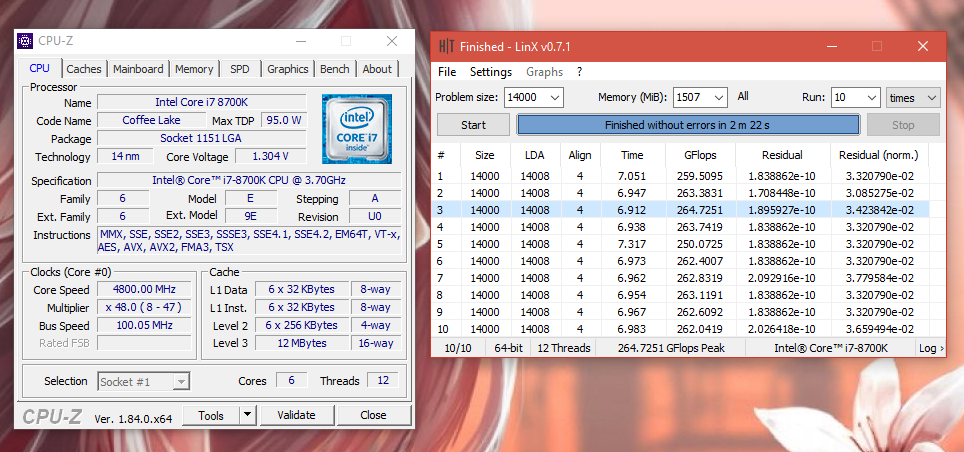Switch to the SPD tab
964x452 pixels.
point(240,69)
